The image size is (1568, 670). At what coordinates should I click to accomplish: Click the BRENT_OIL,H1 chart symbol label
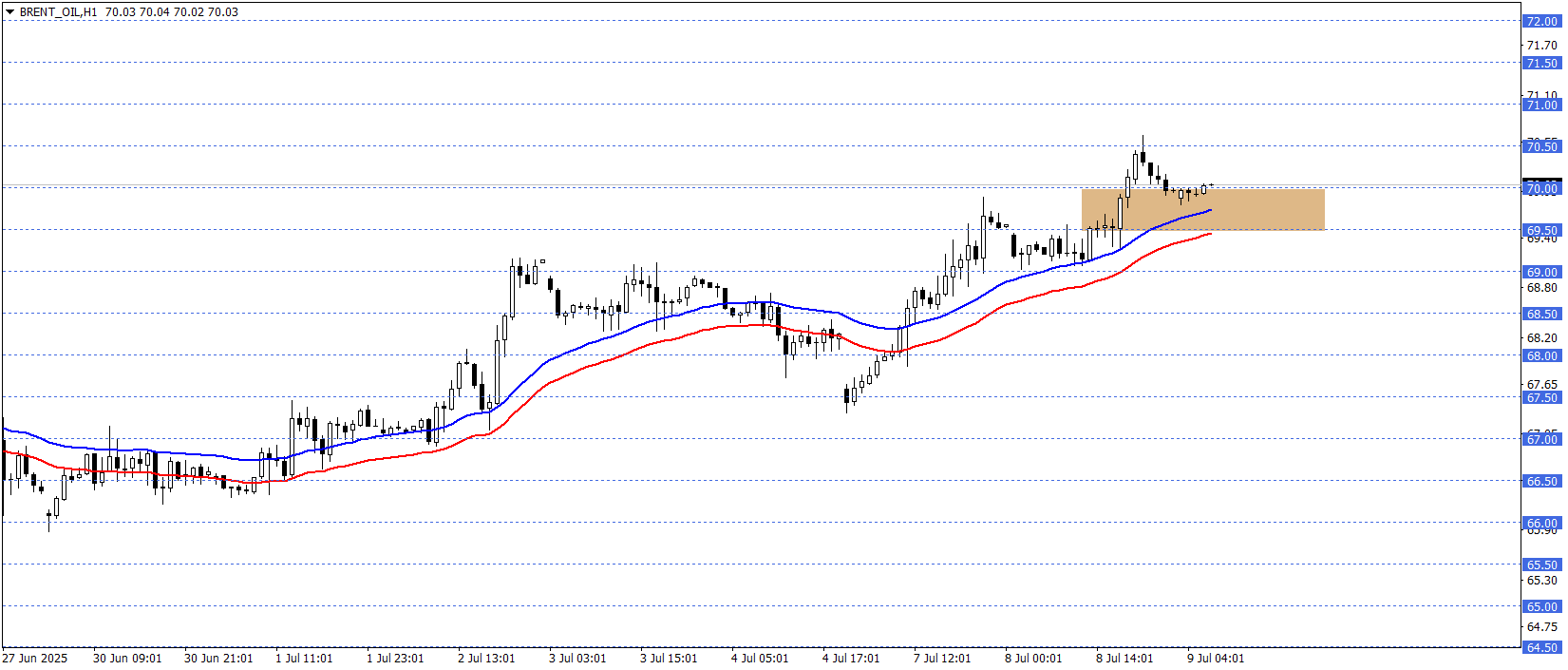58,12
